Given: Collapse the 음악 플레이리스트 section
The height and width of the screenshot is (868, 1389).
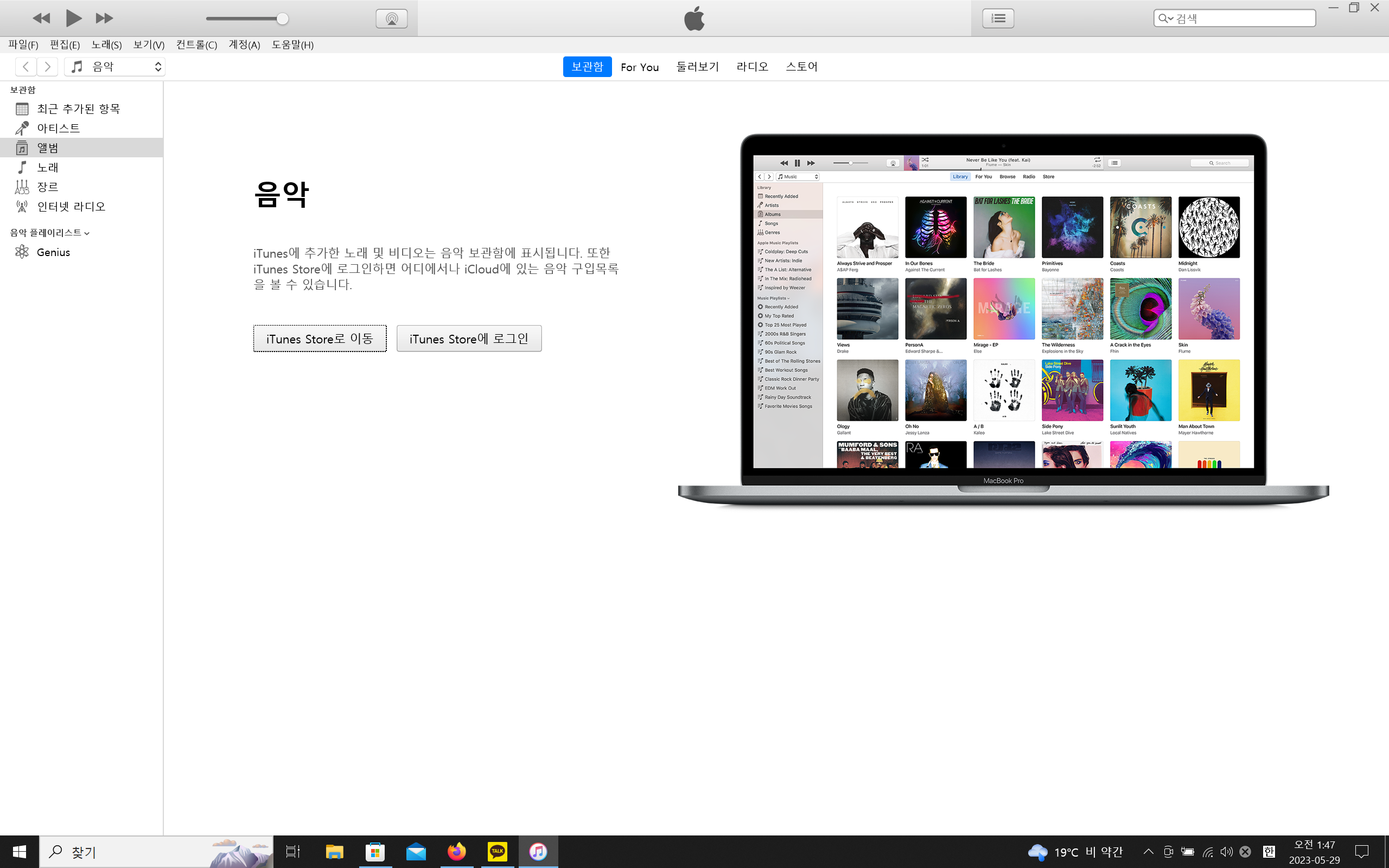Looking at the screenshot, I should coord(87,233).
